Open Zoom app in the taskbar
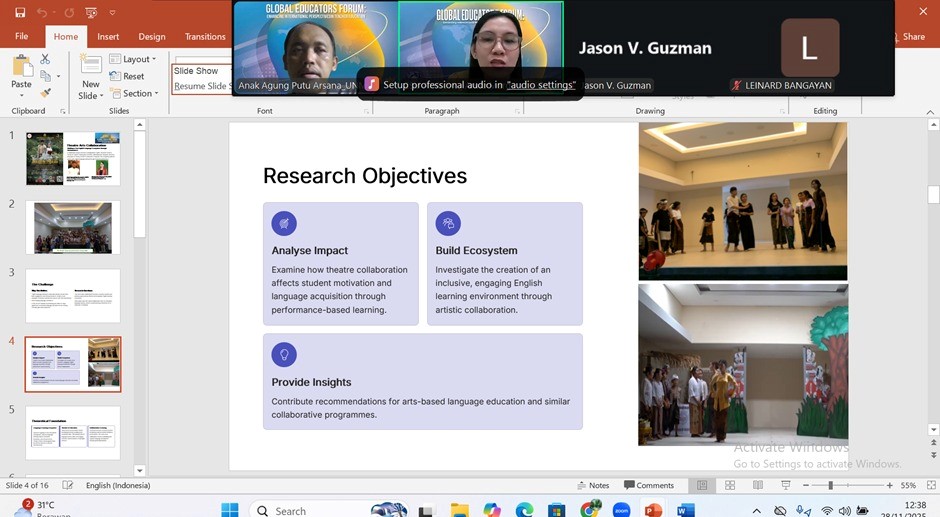The image size is (940, 517). pyautogui.click(x=621, y=510)
